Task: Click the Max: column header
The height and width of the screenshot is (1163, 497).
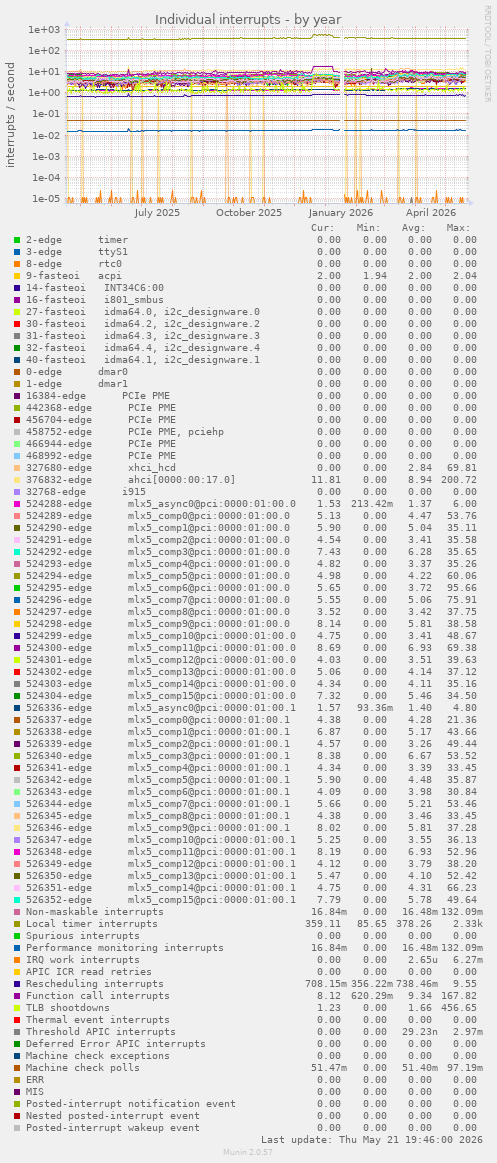Action: (458, 228)
